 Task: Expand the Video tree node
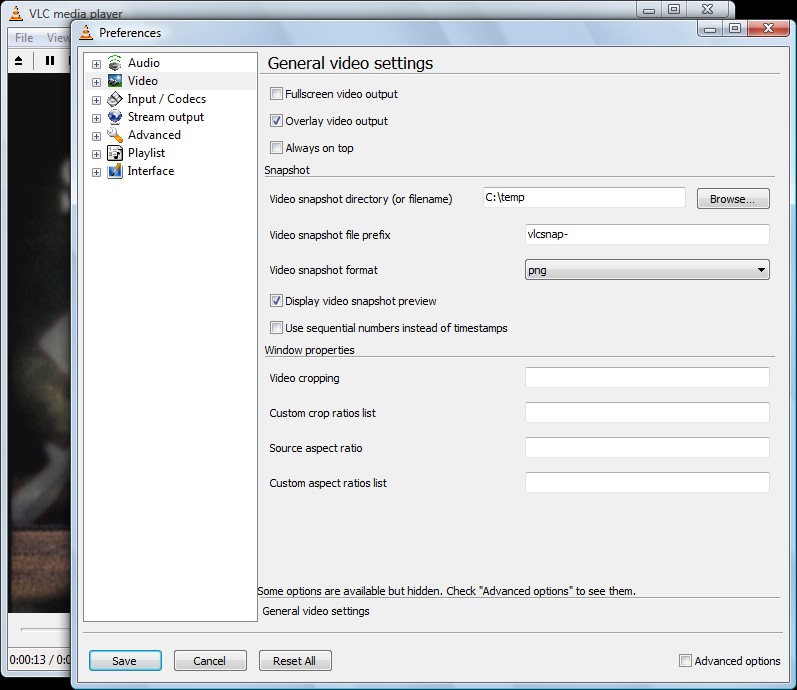(x=96, y=82)
